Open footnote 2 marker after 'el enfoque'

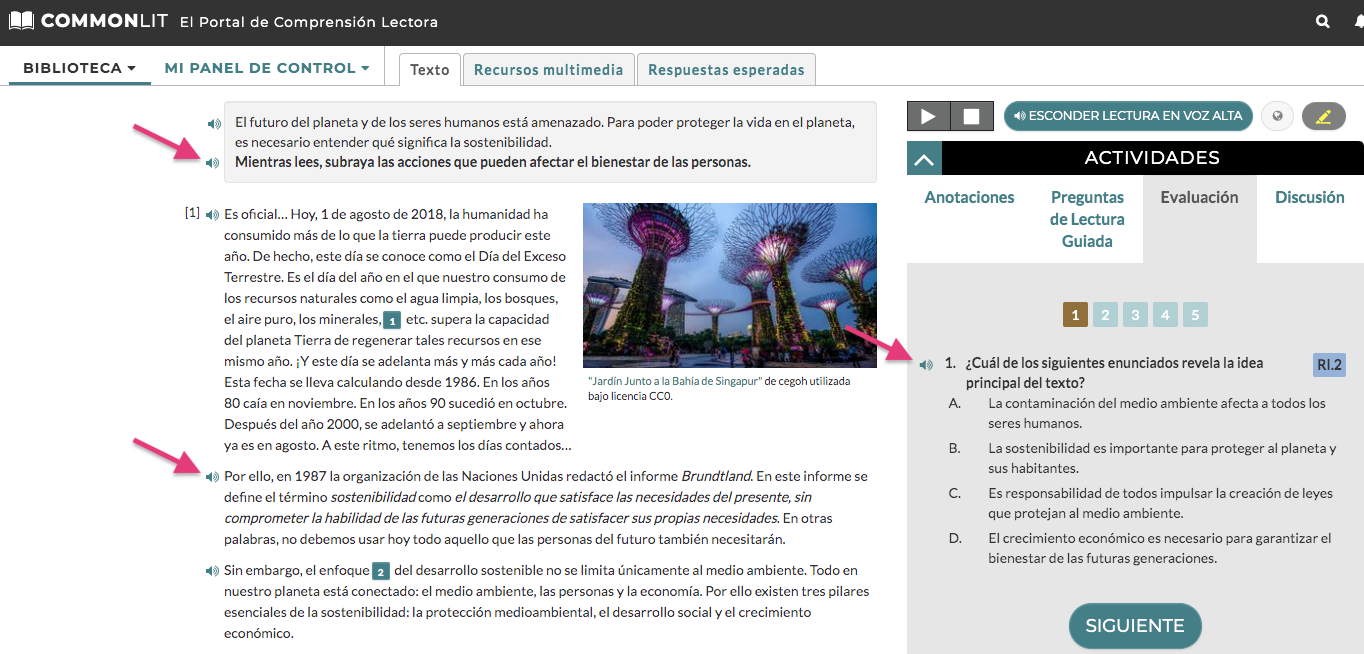click(380, 572)
